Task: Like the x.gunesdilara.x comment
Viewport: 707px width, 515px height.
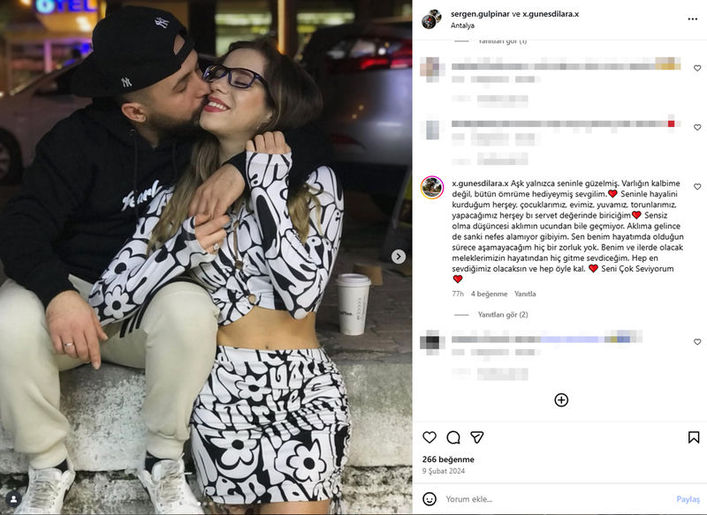Action: (697, 187)
